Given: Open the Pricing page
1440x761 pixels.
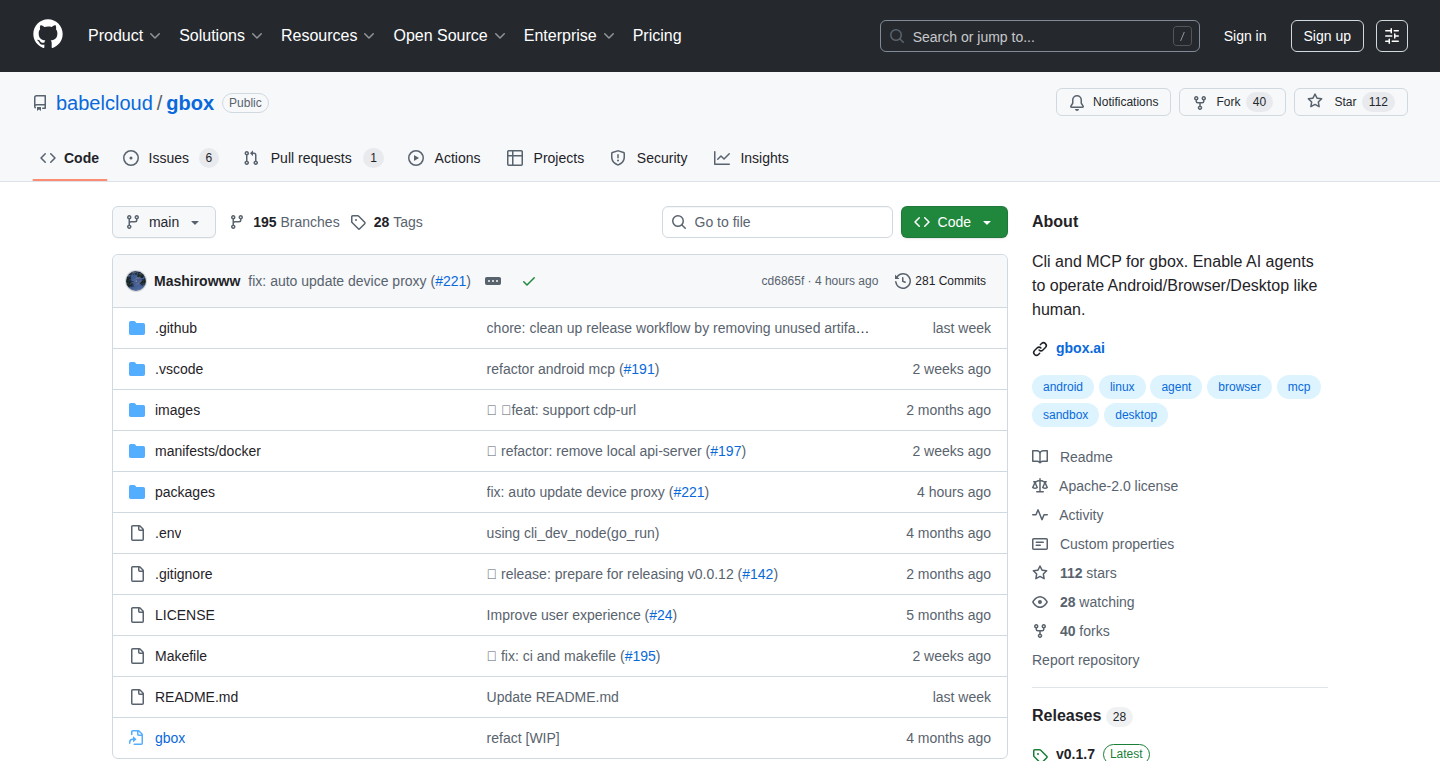Looking at the screenshot, I should pos(657,36).
